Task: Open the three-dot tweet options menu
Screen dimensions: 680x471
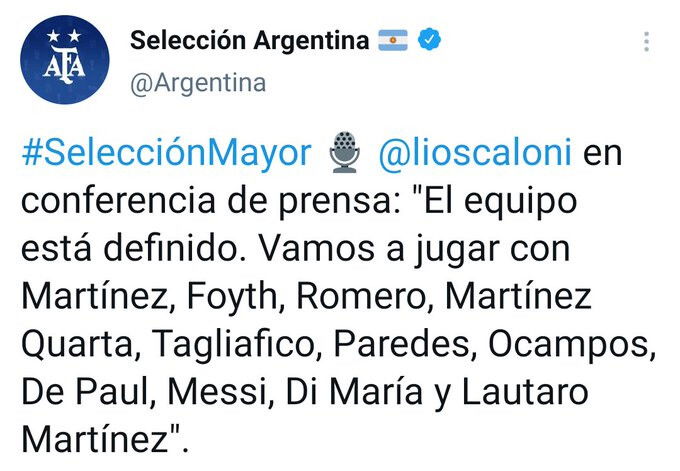Action: pyautogui.click(x=647, y=42)
